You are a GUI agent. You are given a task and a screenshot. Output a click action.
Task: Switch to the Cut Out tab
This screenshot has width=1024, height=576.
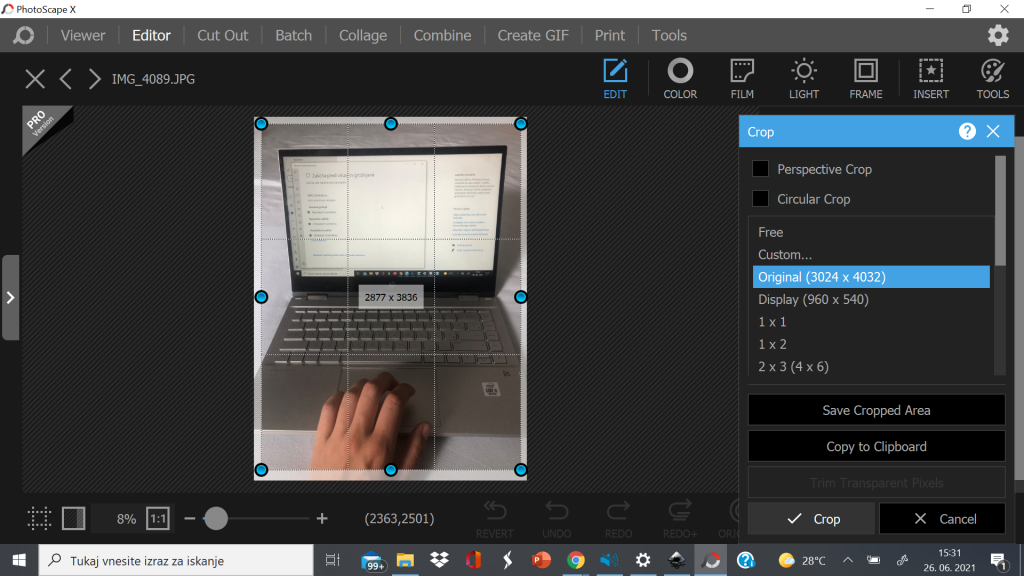(223, 35)
